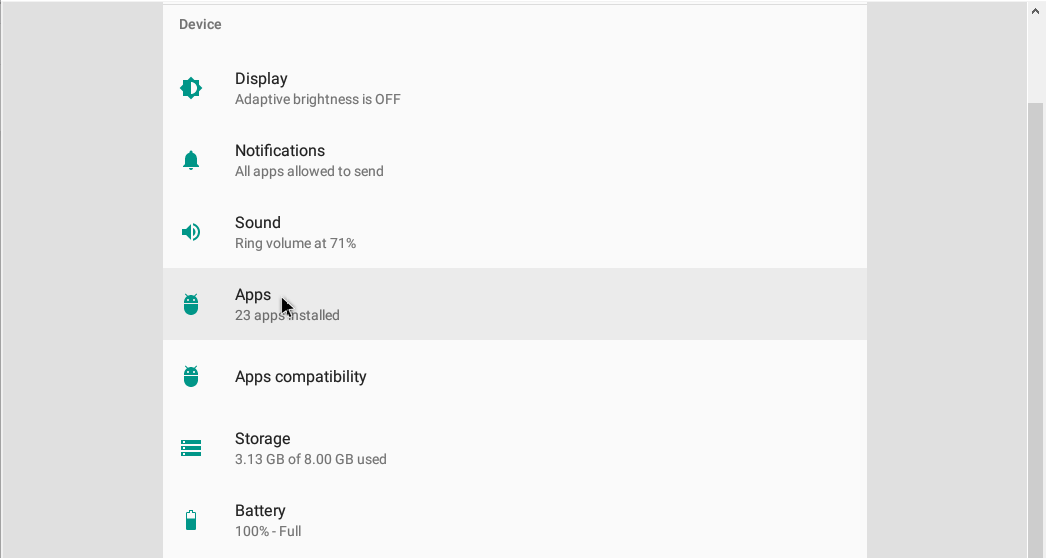Click the Apps compatibility android icon
The image size is (1046, 558).
(x=191, y=376)
